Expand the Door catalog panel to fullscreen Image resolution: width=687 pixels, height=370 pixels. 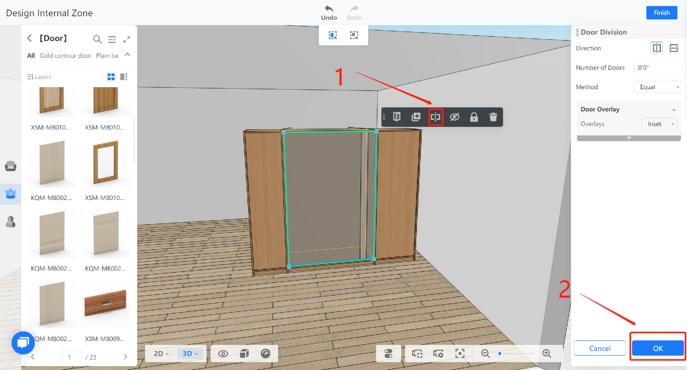(127, 39)
